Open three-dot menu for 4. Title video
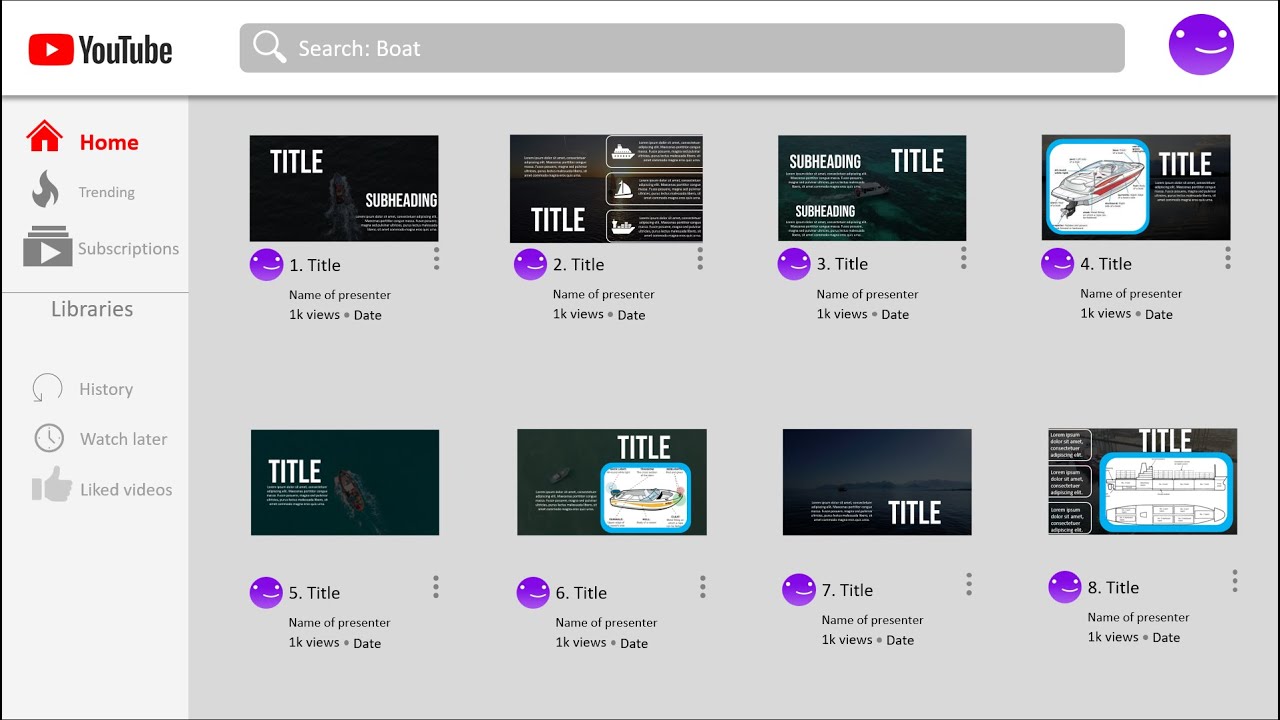Image resolution: width=1280 pixels, height=720 pixels. coord(1228,258)
